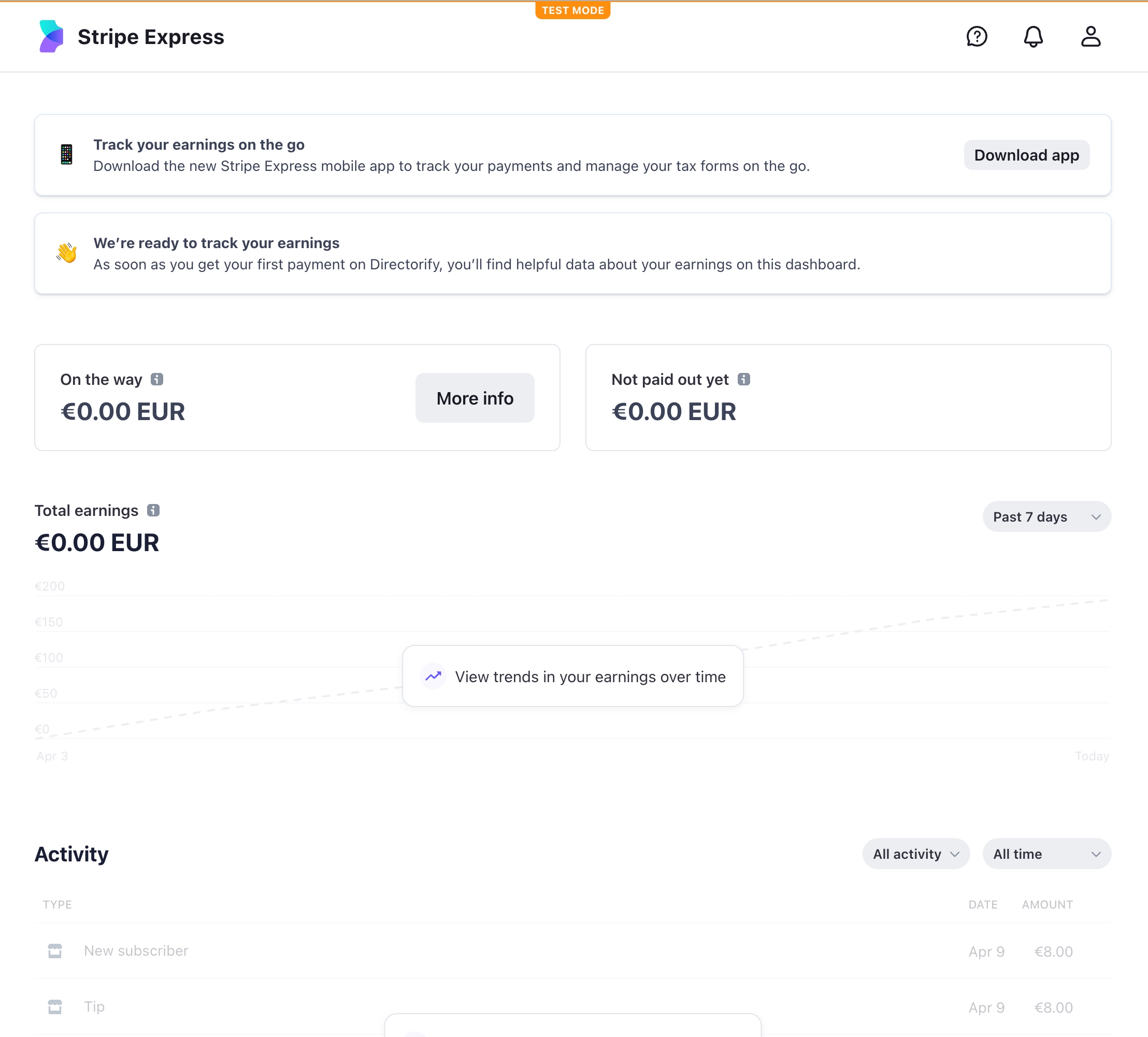The height and width of the screenshot is (1037, 1148).
Task: Click the New subscriber row icon
Action: [x=55, y=951]
